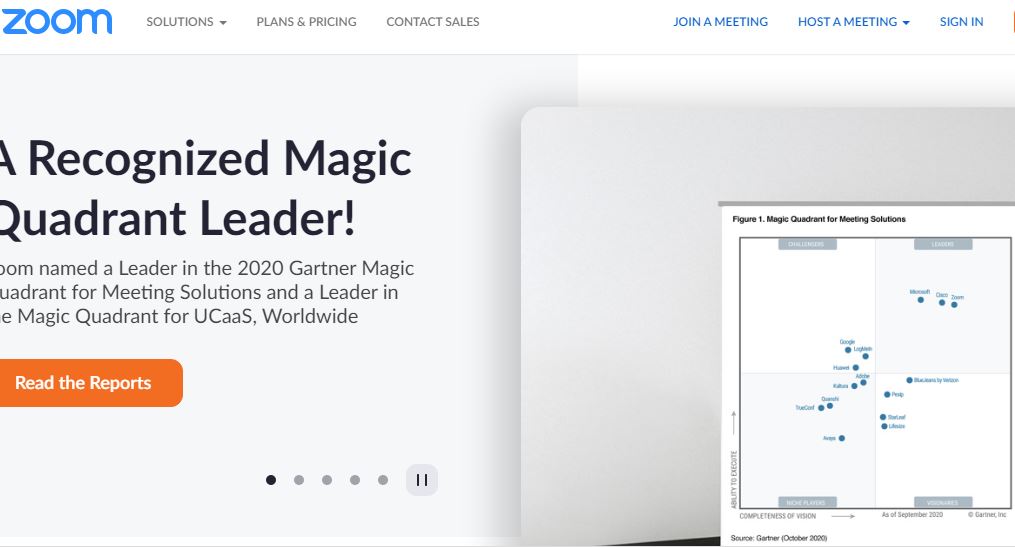
Task: Open Contact Sales page
Action: coord(432,22)
